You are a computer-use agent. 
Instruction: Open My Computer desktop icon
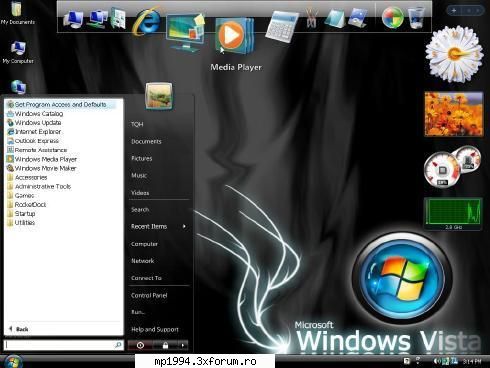(18, 52)
